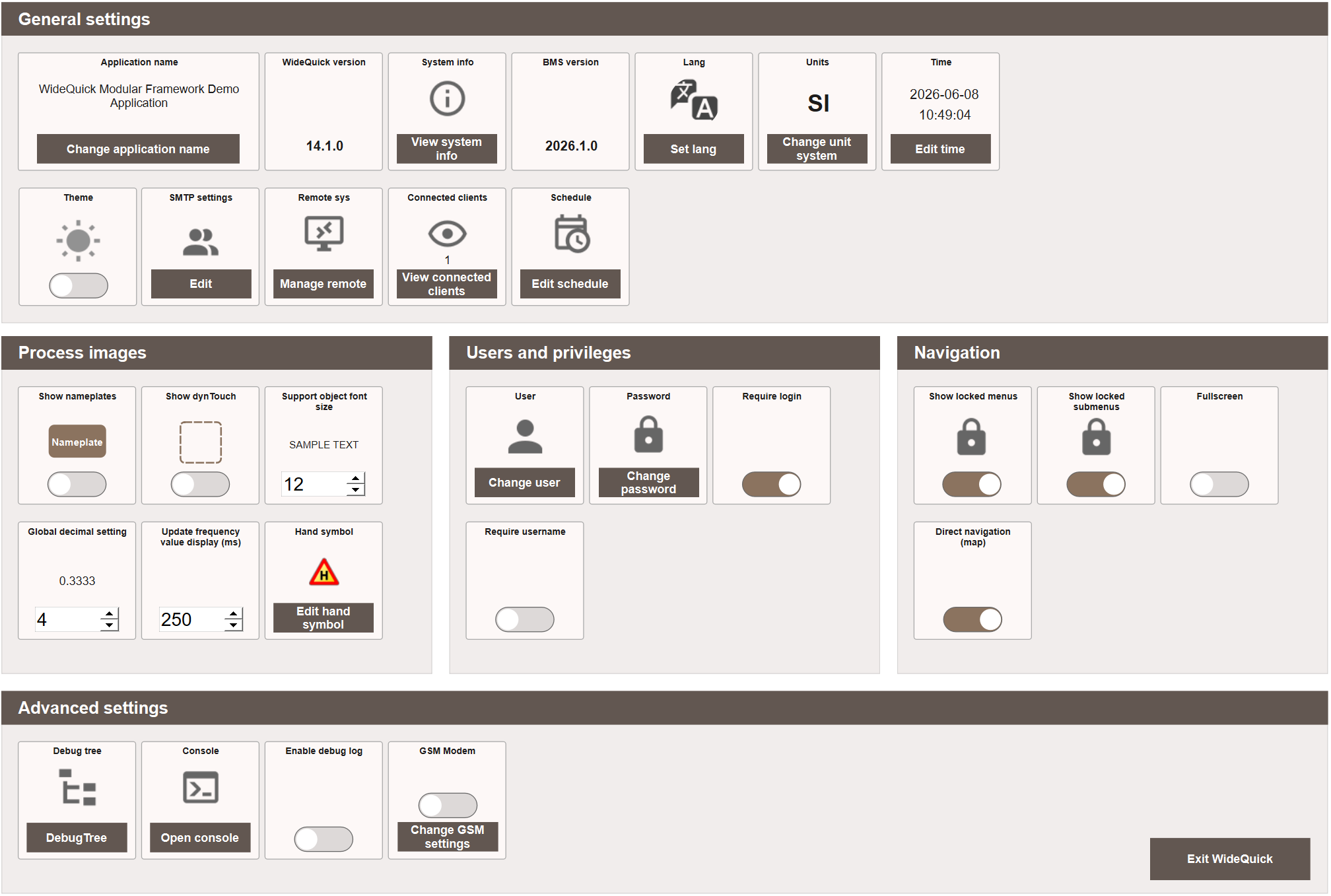This screenshot has height=896, width=1331.
Task: Click the Hand symbol warning triangle
Action: click(324, 572)
